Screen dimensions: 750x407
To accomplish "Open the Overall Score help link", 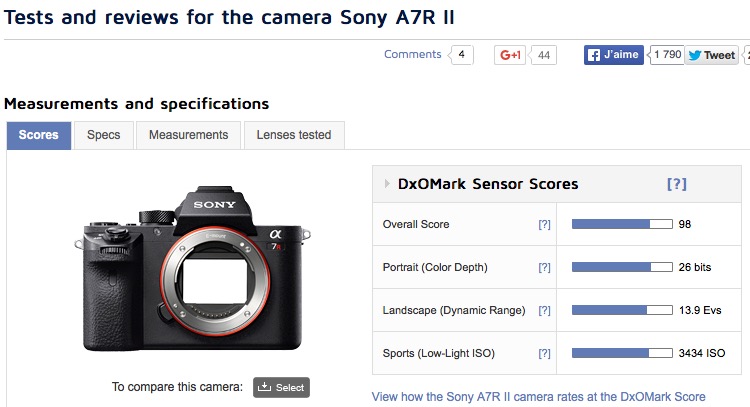I will click(544, 224).
